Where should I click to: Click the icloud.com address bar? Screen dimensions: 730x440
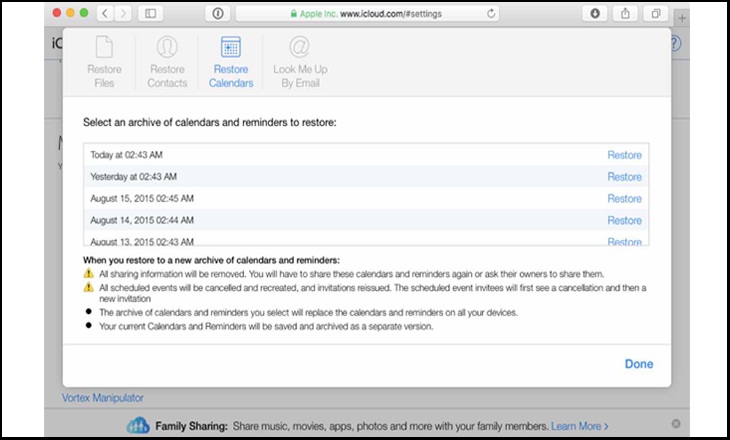tap(367, 14)
